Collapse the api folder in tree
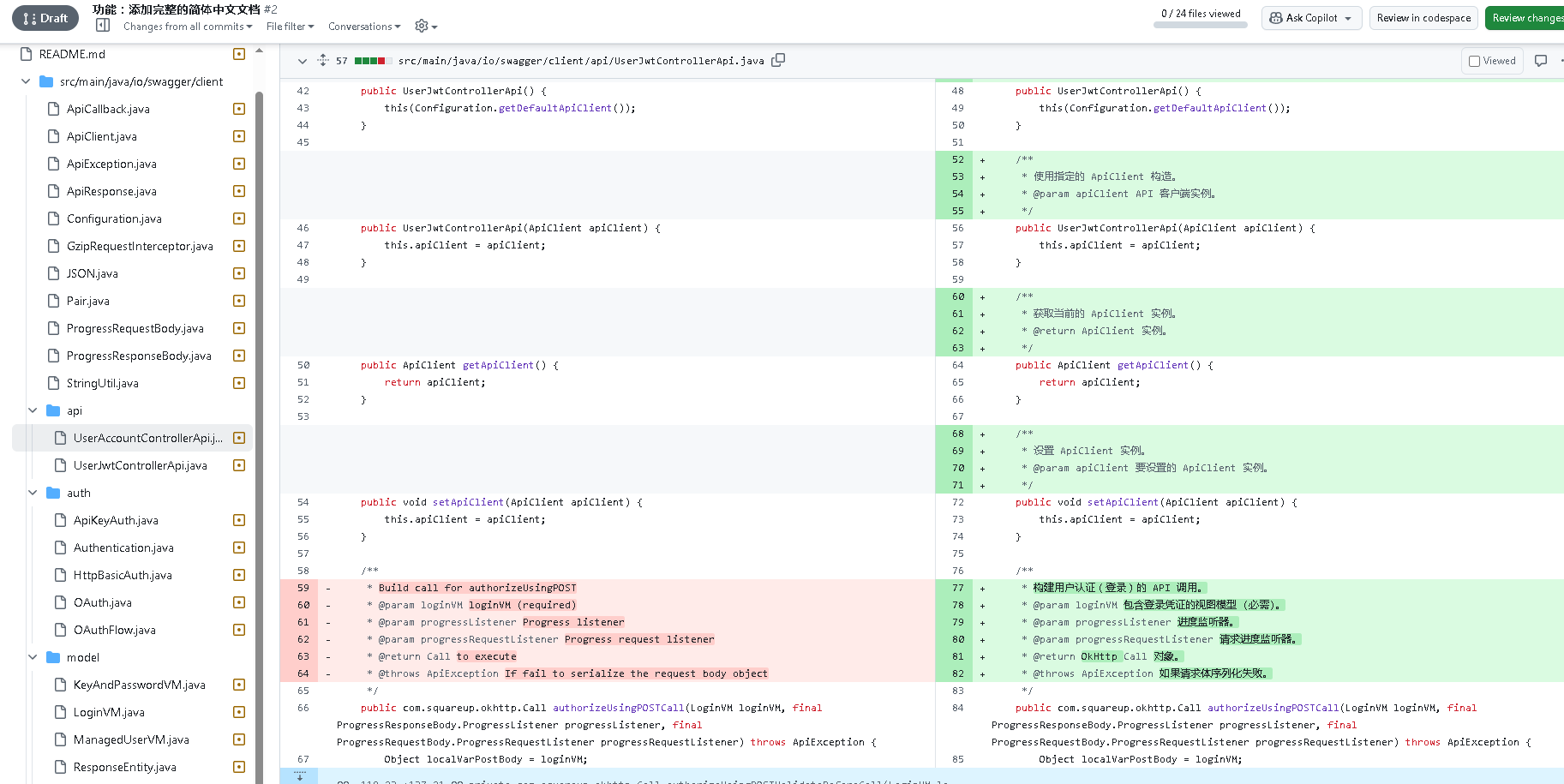This screenshot has height=784, width=1564. coord(33,410)
